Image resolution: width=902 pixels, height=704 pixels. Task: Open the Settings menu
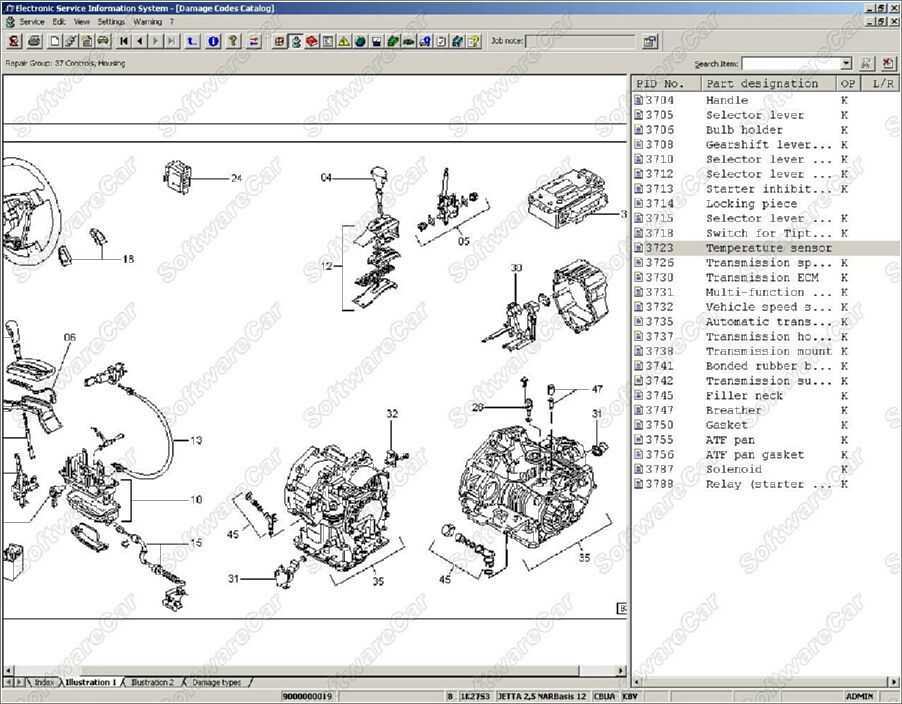[111, 21]
